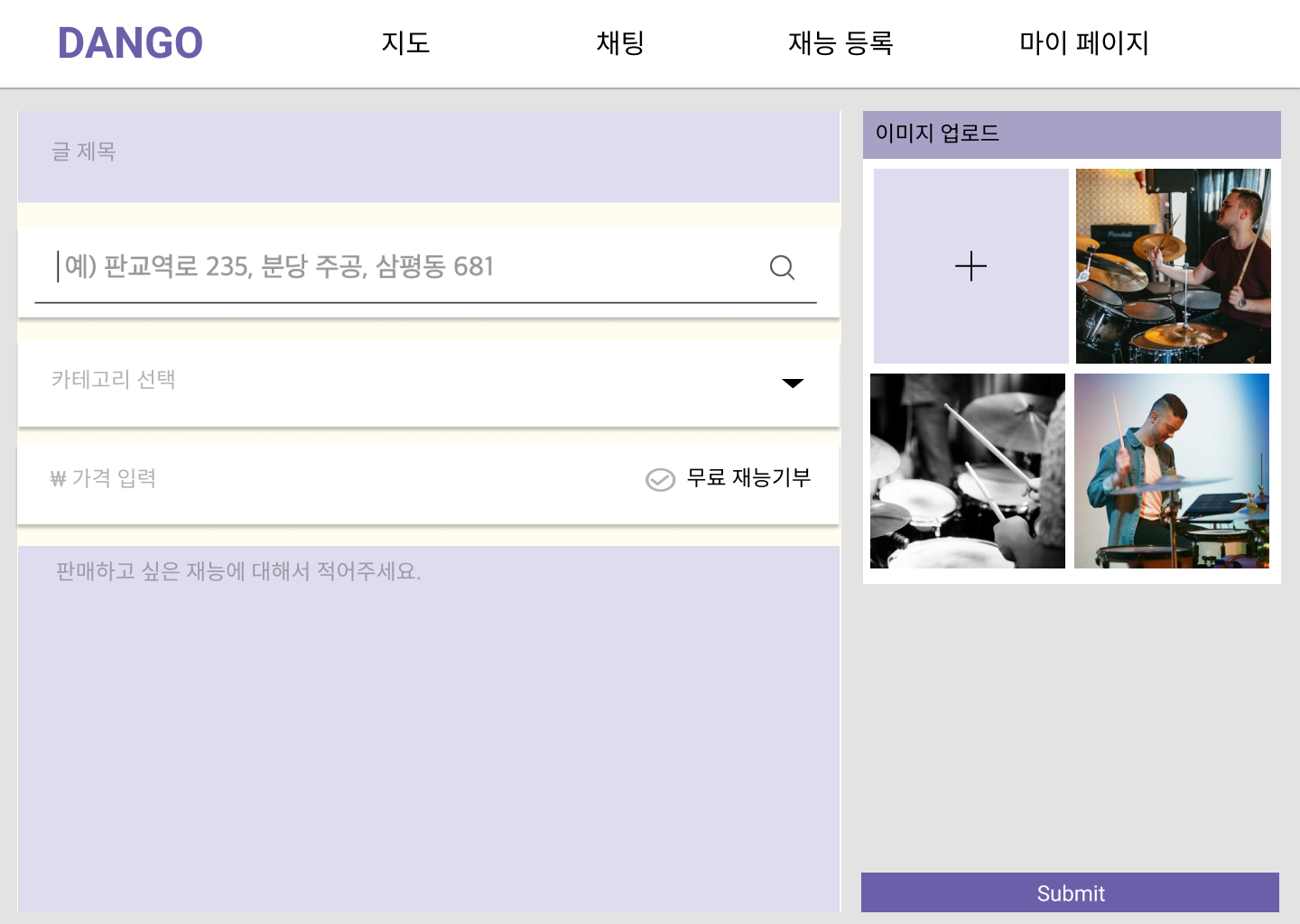Click the plus icon to add an image
1300x924 pixels.
(970, 266)
